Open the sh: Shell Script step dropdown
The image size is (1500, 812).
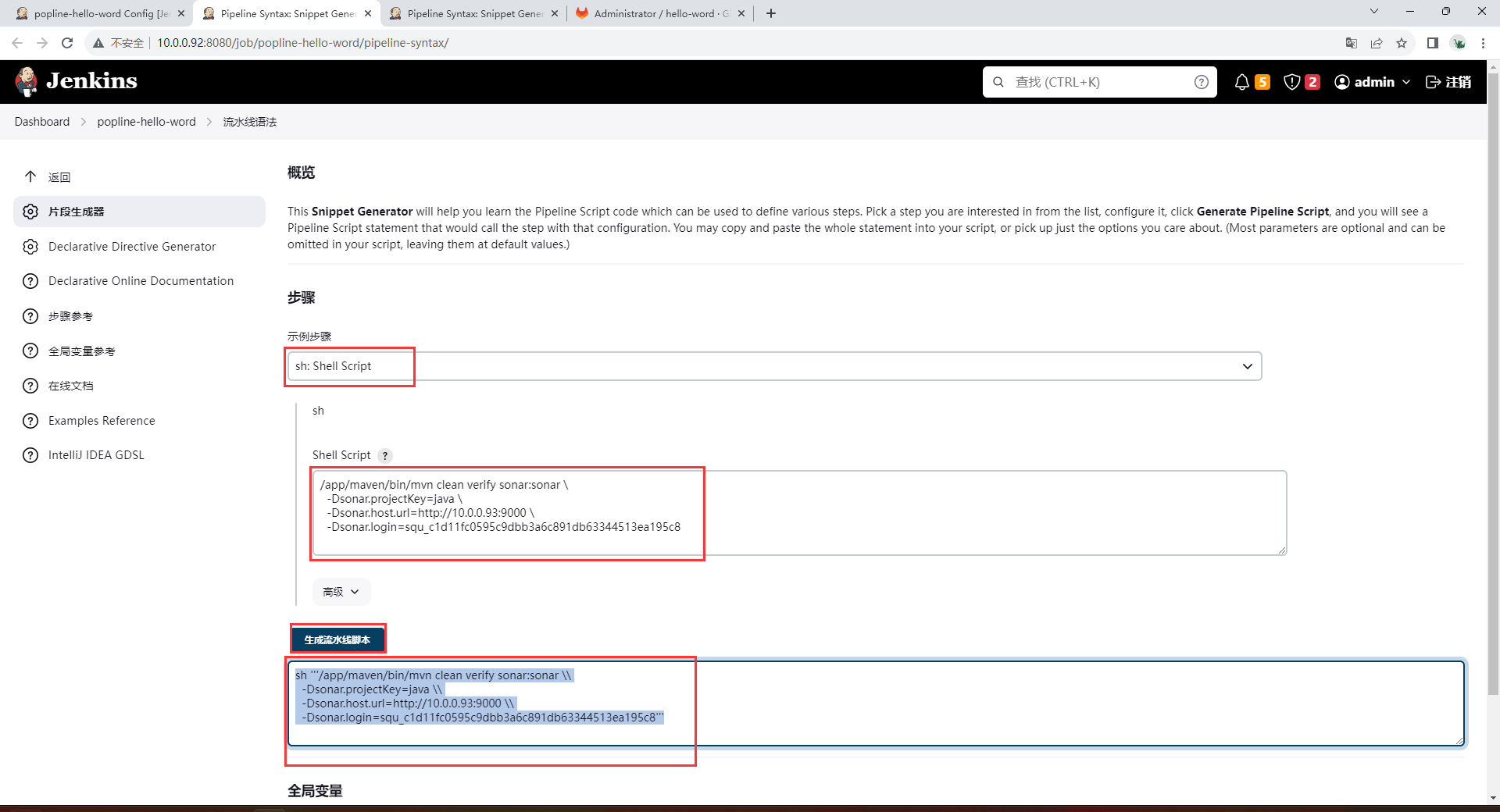pyautogui.click(x=773, y=366)
